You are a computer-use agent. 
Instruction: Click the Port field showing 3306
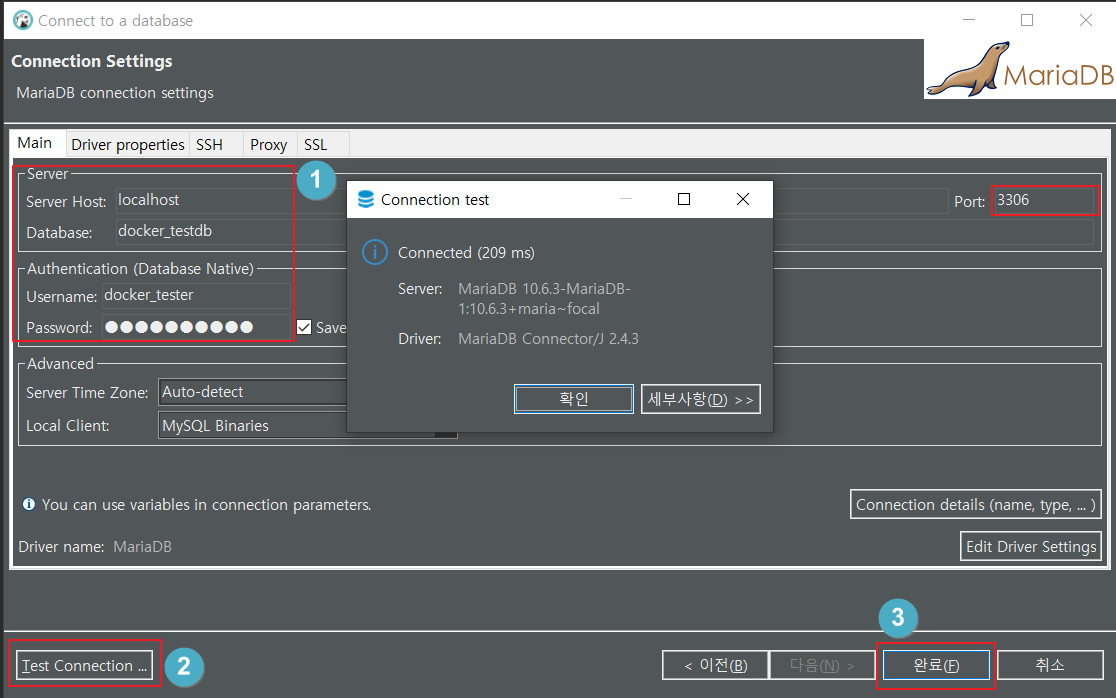[x=1043, y=201]
